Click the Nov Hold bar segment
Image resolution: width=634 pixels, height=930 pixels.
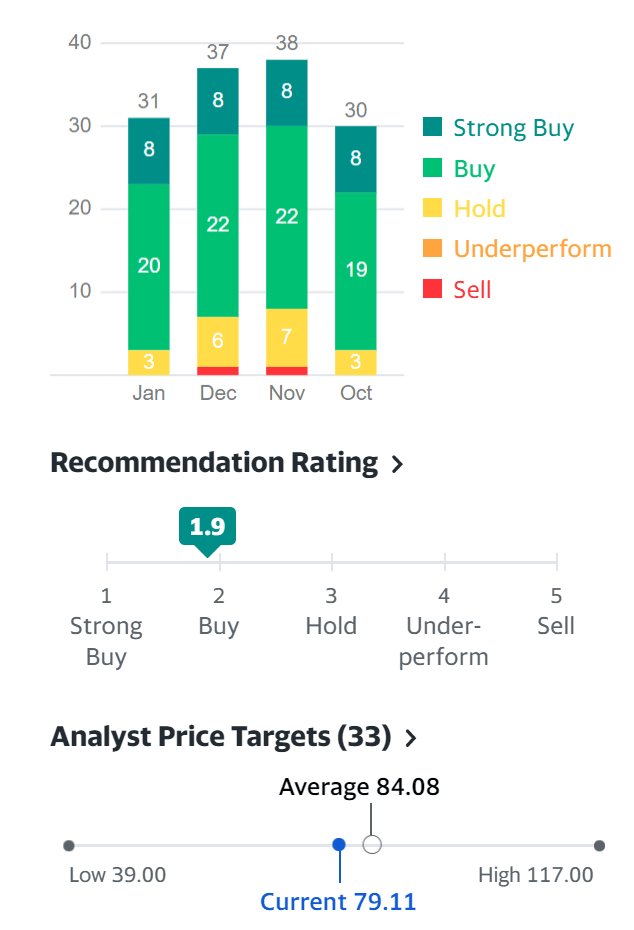(287, 337)
